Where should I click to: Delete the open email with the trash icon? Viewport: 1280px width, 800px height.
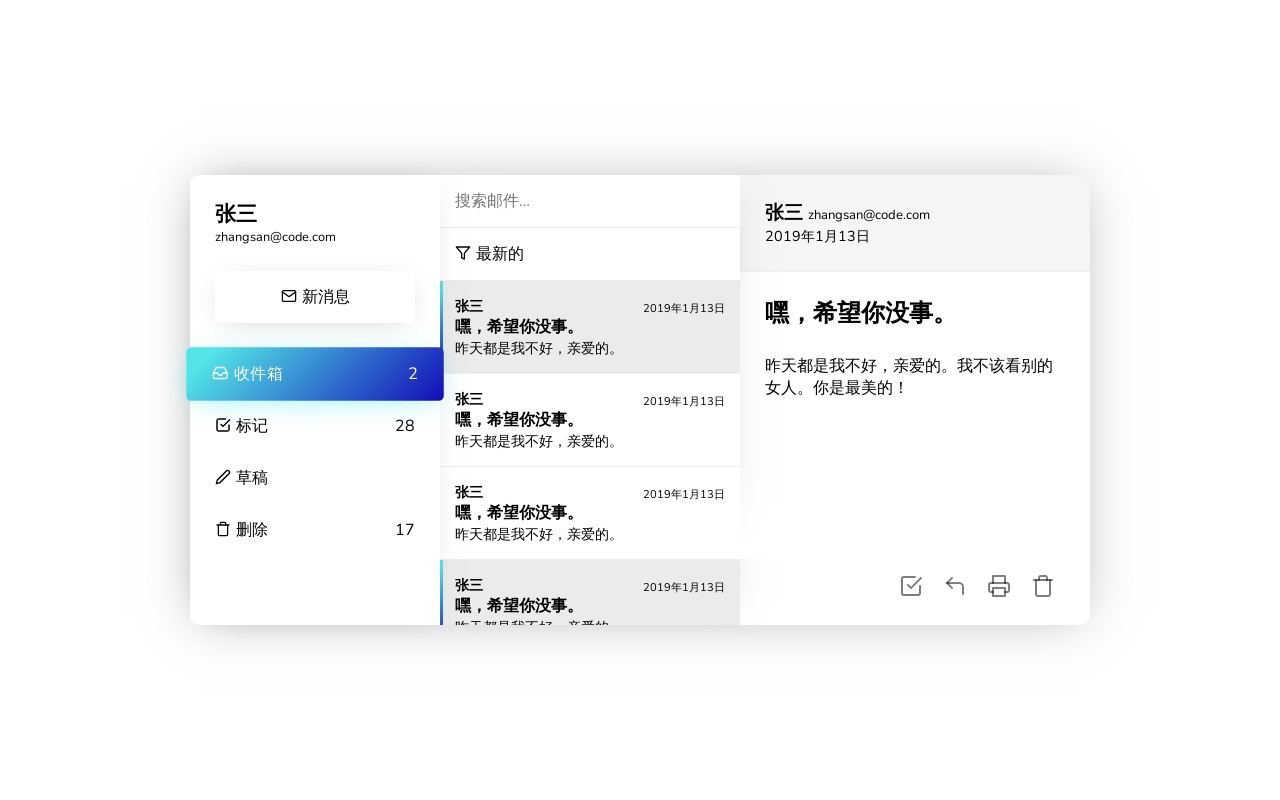(1043, 586)
